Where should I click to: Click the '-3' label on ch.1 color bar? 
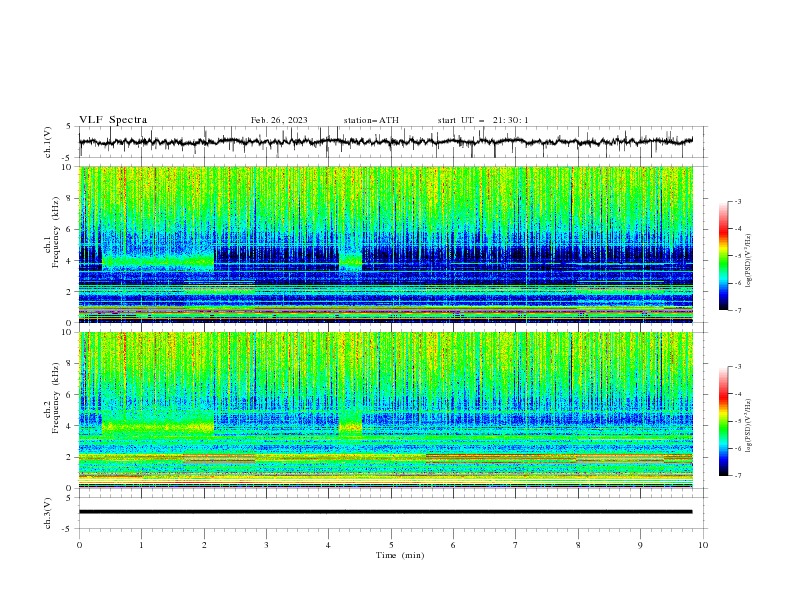[x=738, y=201]
